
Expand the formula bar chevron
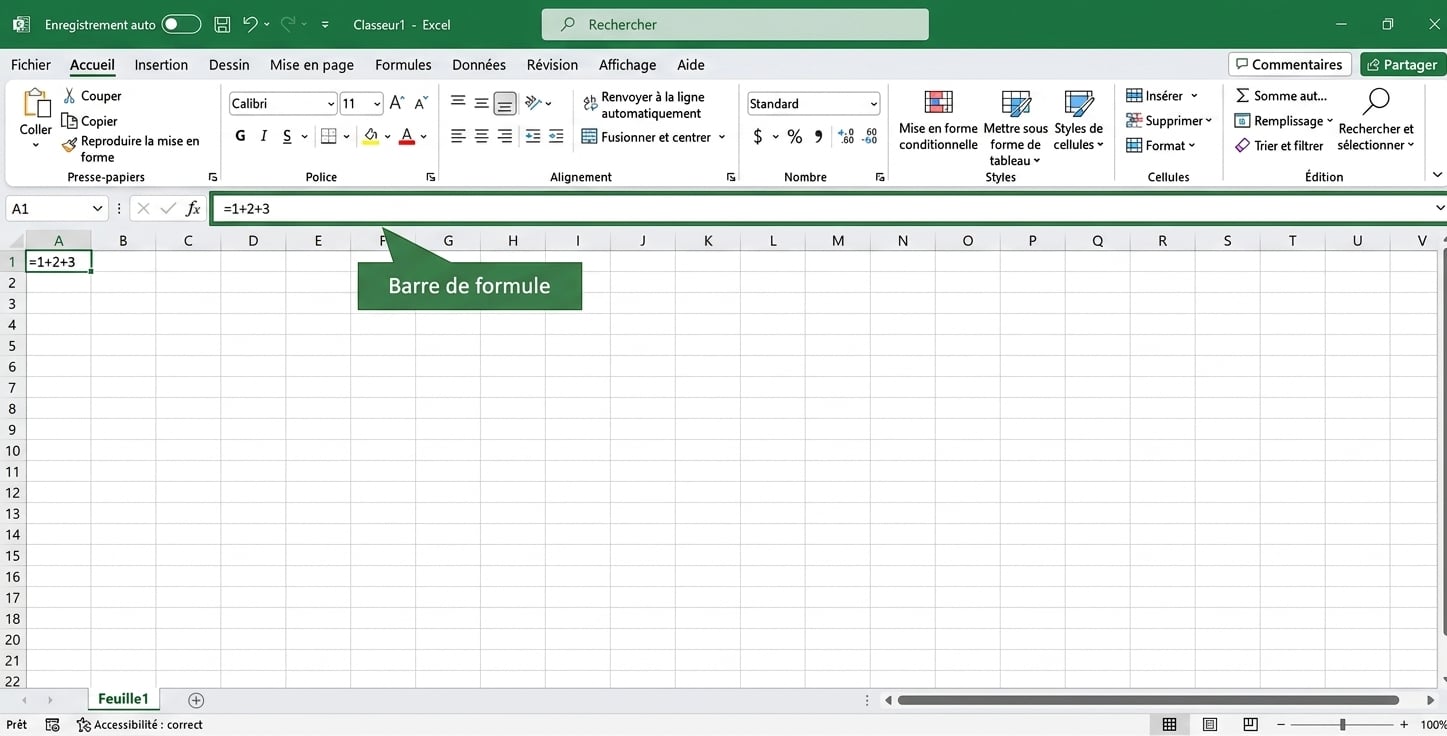[x=1440, y=208]
